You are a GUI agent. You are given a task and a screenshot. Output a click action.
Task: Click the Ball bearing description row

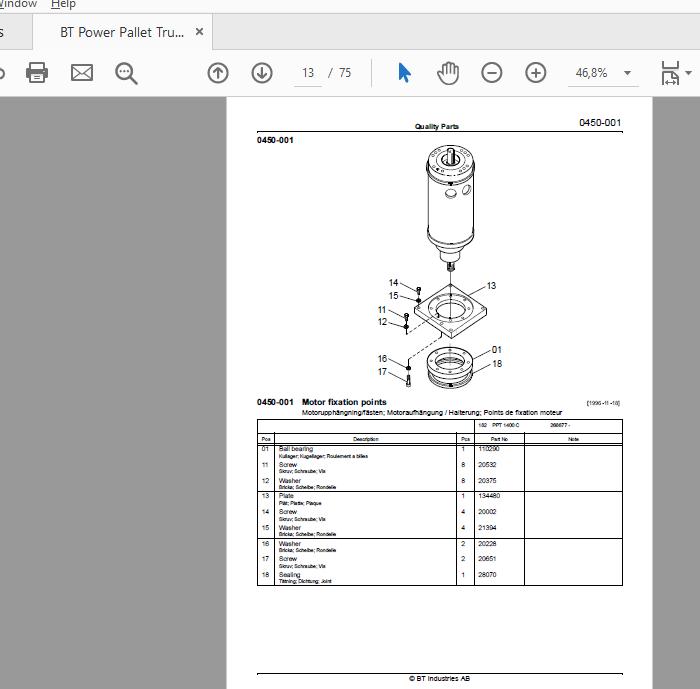365,452
